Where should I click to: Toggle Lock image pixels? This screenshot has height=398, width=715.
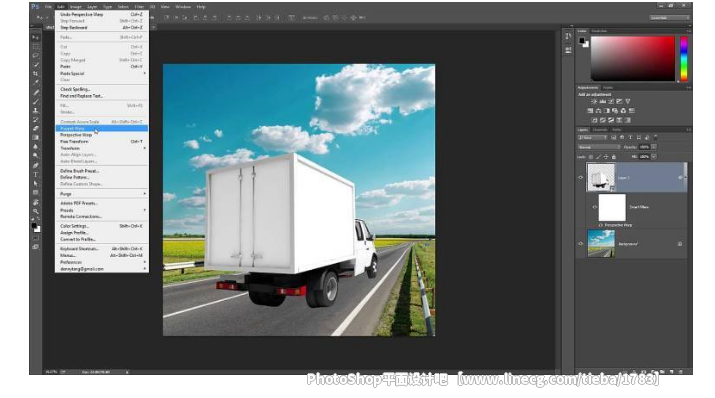(599, 157)
